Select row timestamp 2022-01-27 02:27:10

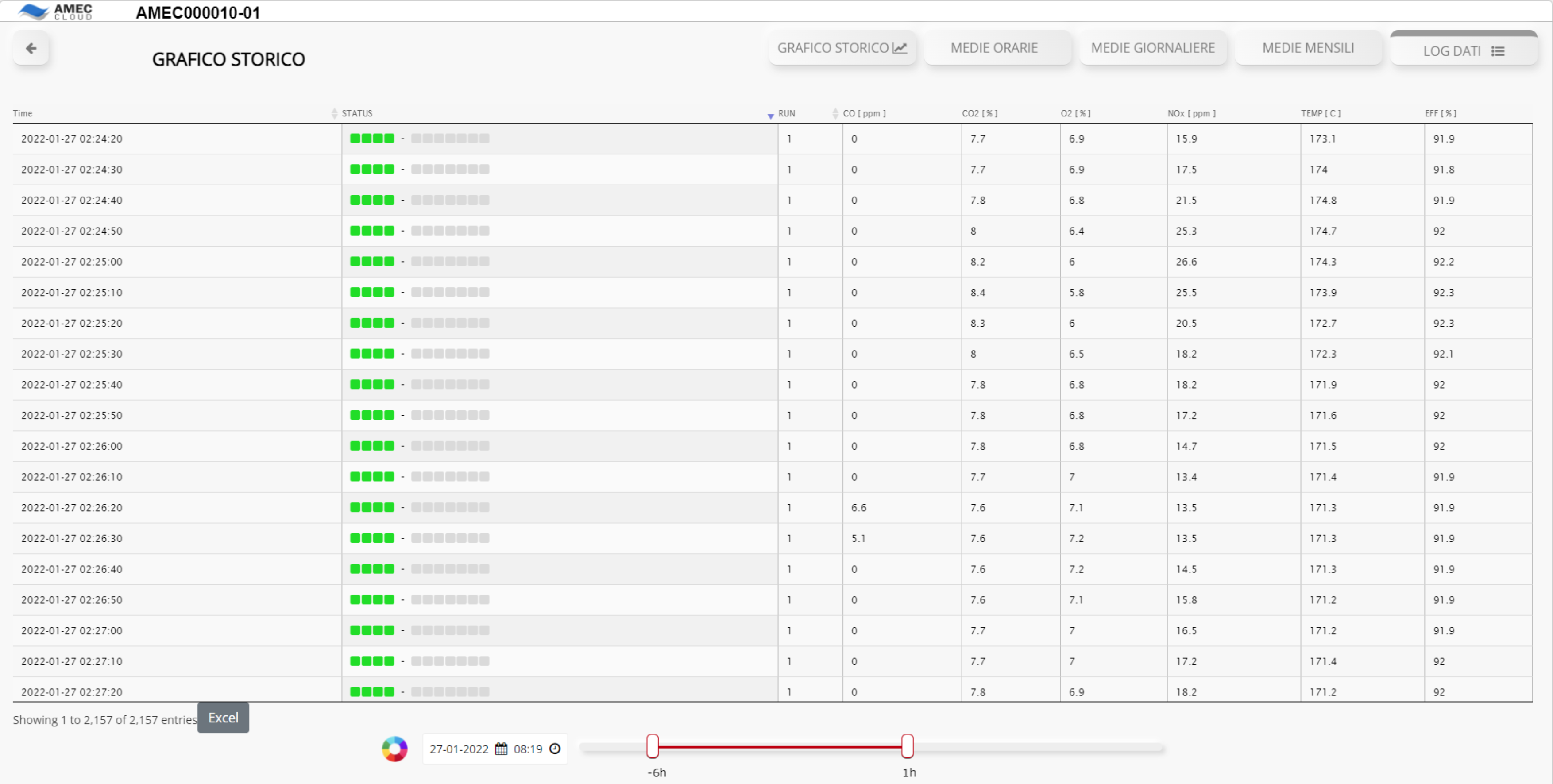[72, 661]
